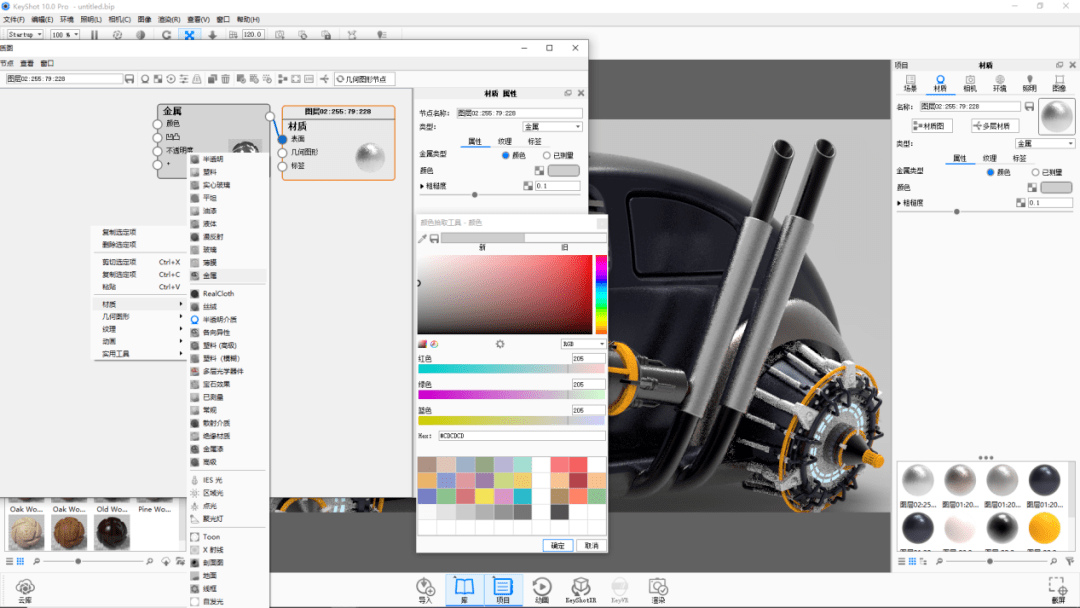Viewport: 1080px width, 608px height.
Task: Pick the eyedropper tool in color picker
Action: (x=422, y=238)
